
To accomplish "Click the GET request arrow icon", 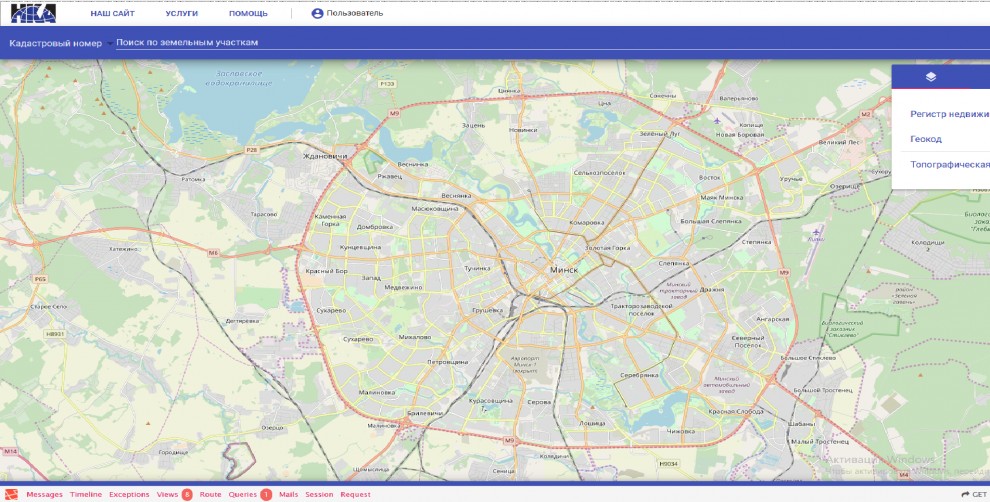I will [x=965, y=494].
